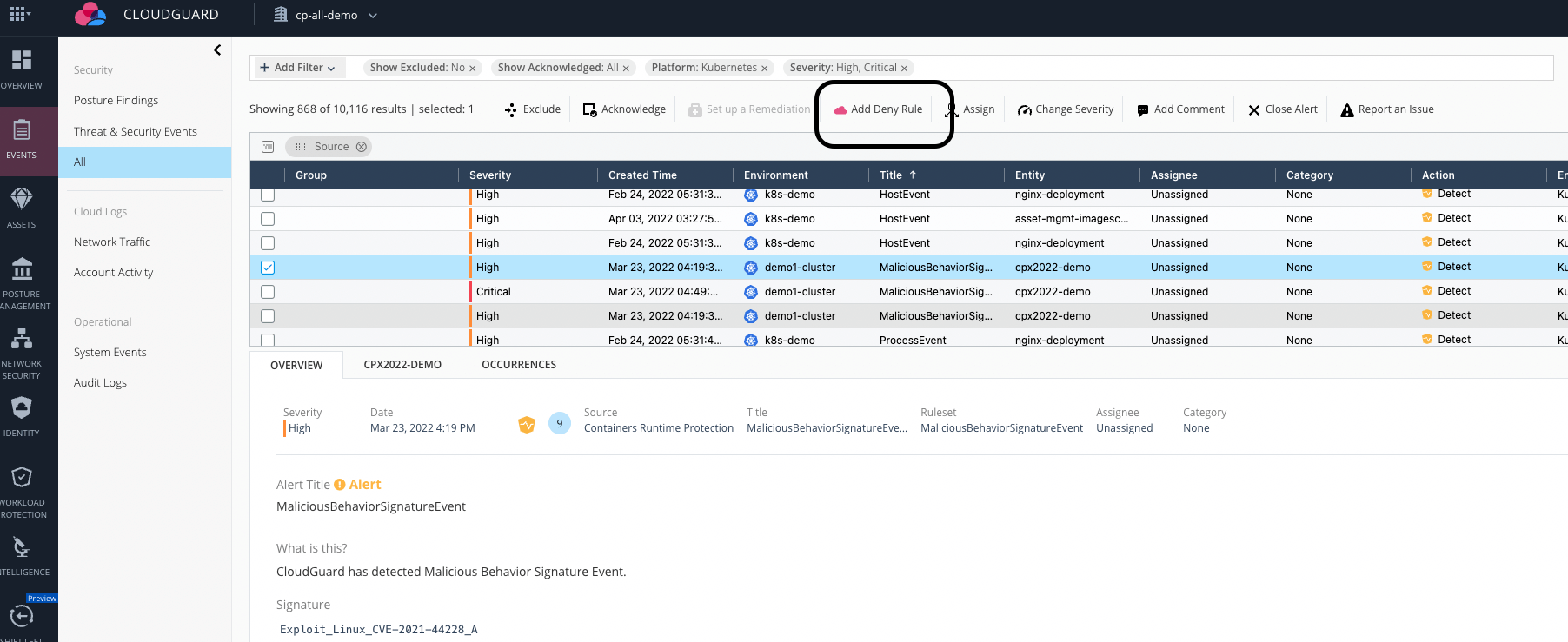This screenshot has height=642, width=1568.
Task: Open Posture Findings in the menu
Action: (116, 101)
